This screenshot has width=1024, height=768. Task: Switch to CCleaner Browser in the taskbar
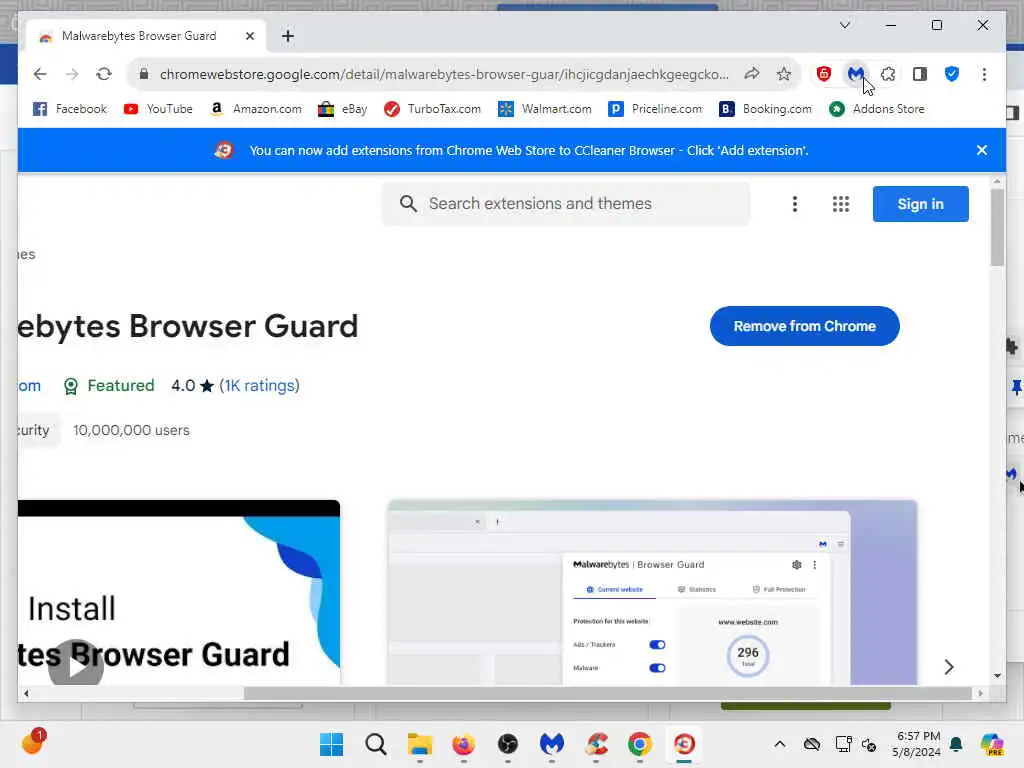tap(684, 744)
